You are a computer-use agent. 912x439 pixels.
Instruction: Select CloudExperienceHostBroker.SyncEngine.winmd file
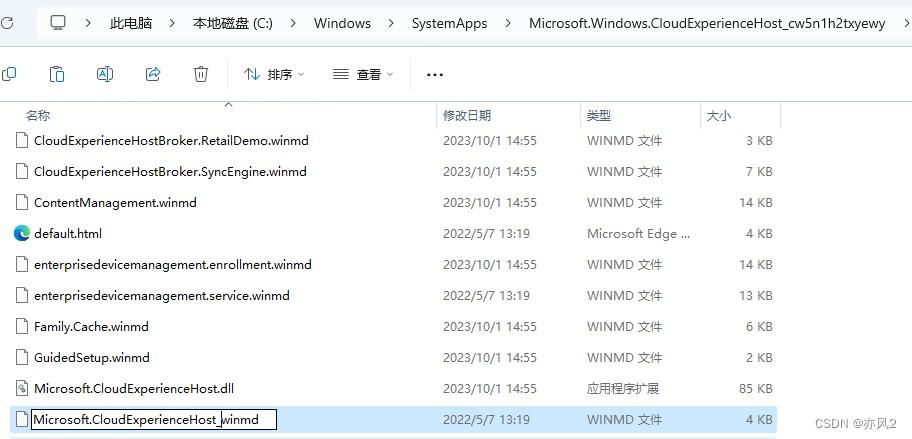(170, 172)
